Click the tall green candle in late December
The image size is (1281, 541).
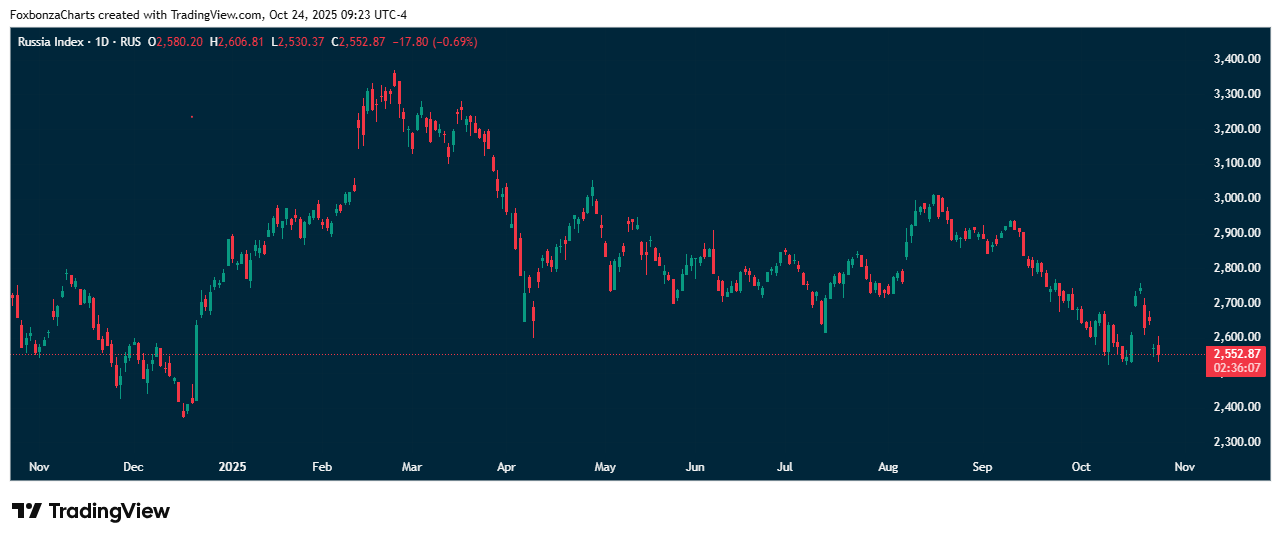coord(196,360)
